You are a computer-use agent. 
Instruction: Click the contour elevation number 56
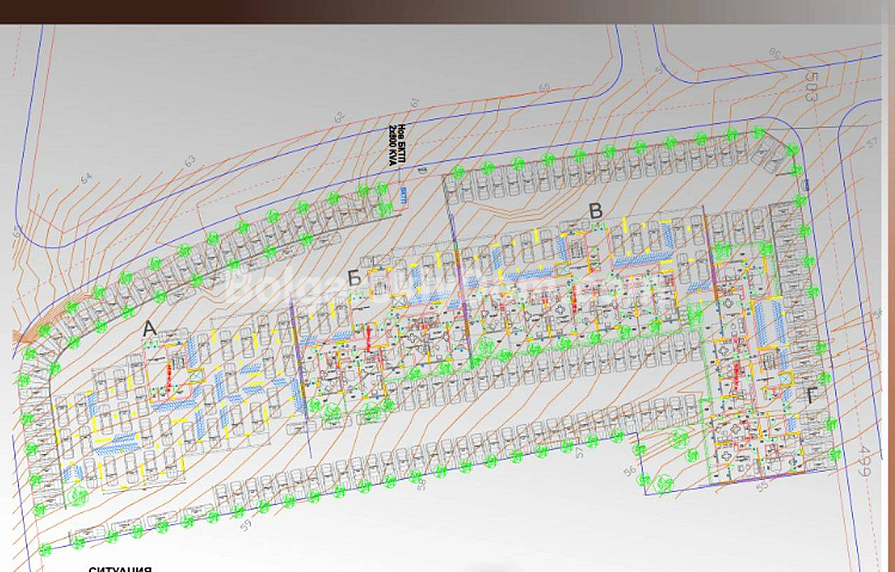pyautogui.click(x=629, y=472)
